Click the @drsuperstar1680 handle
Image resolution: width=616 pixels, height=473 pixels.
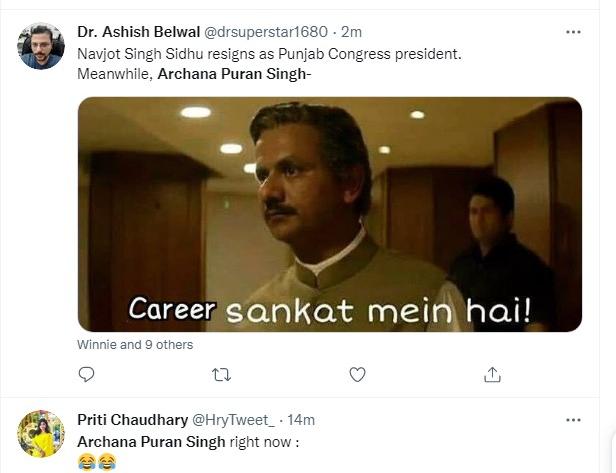(x=266, y=32)
